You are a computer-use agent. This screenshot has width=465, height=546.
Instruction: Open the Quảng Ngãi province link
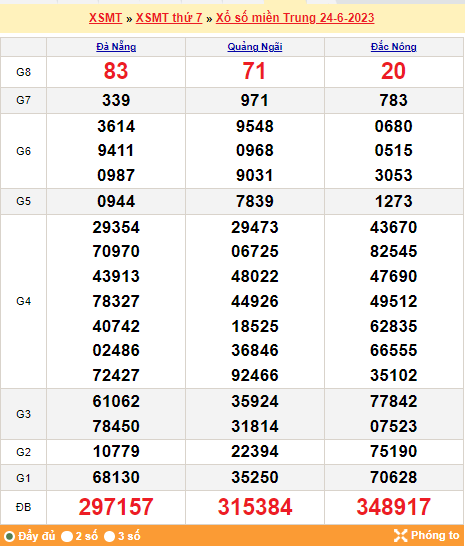tap(255, 47)
